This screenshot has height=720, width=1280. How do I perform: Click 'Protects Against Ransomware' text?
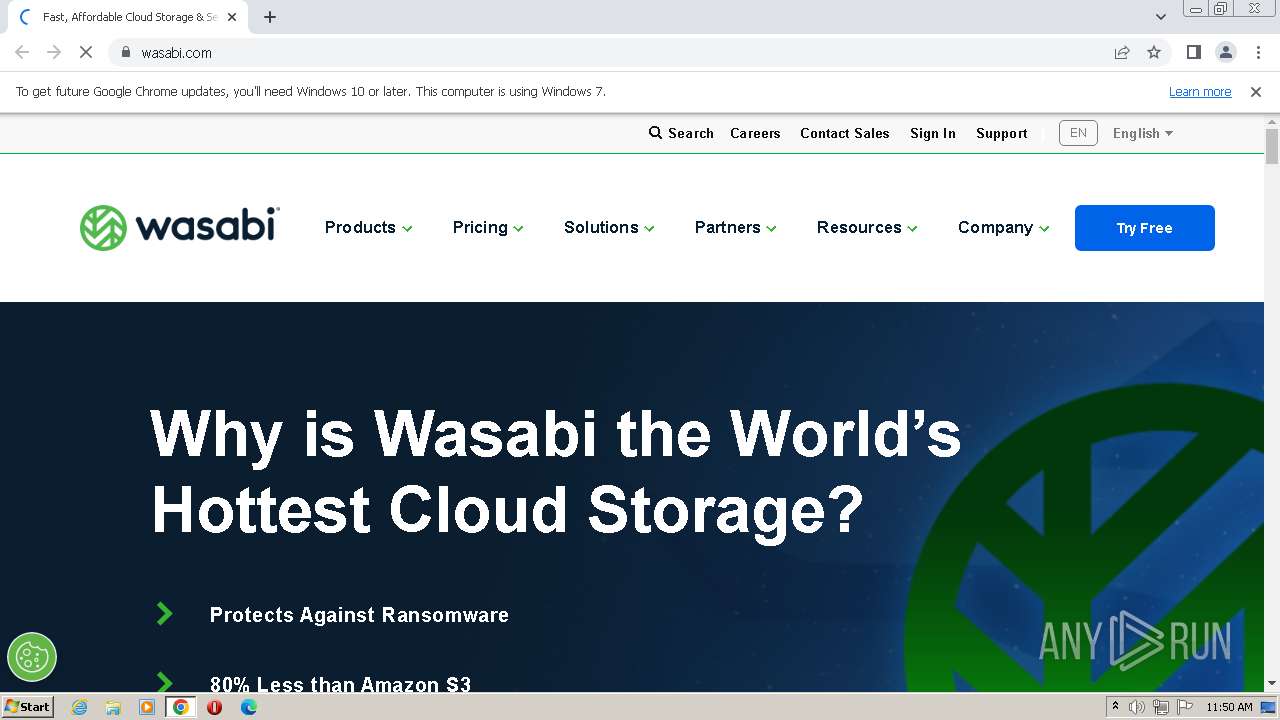[359, 615]
